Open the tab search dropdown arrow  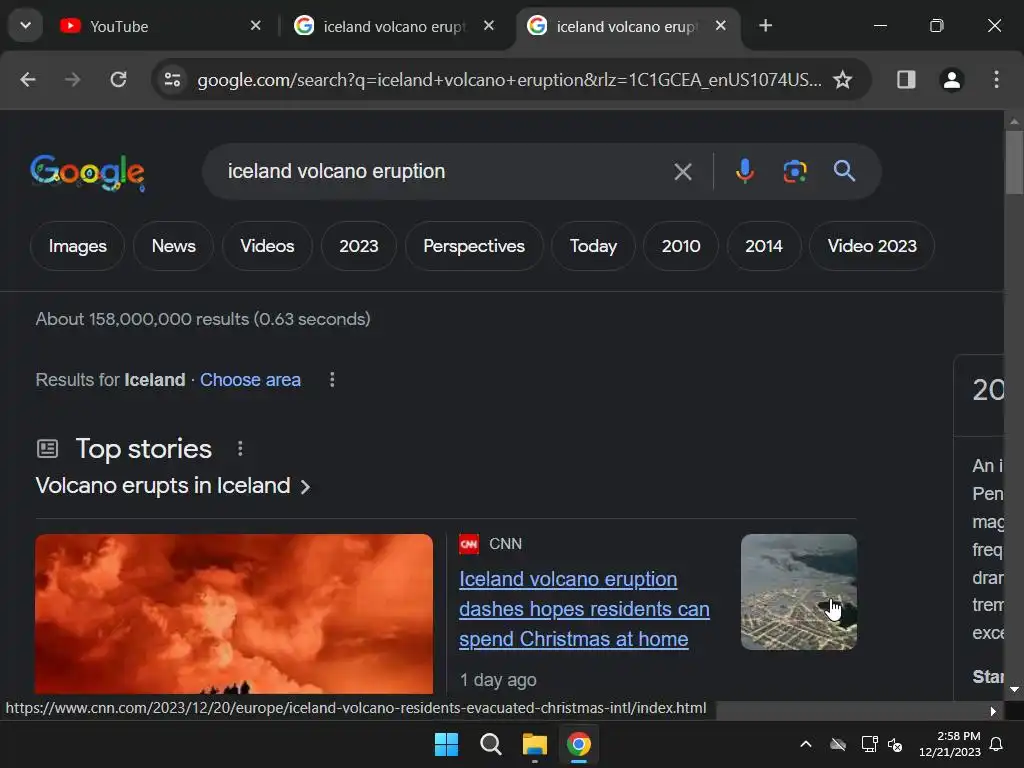coord(25,25)
